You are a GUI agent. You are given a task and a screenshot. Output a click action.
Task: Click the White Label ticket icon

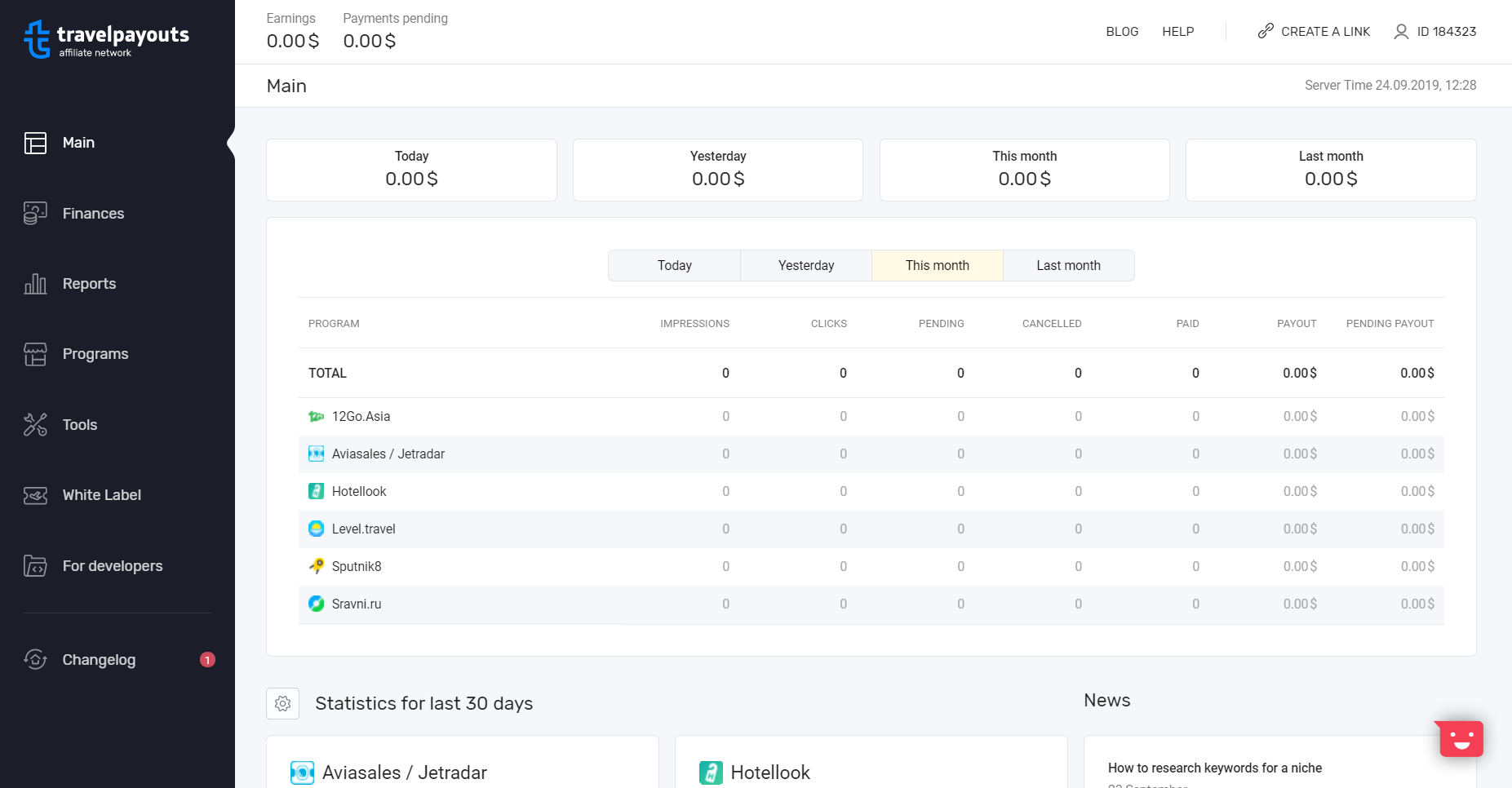pos(35,495)
